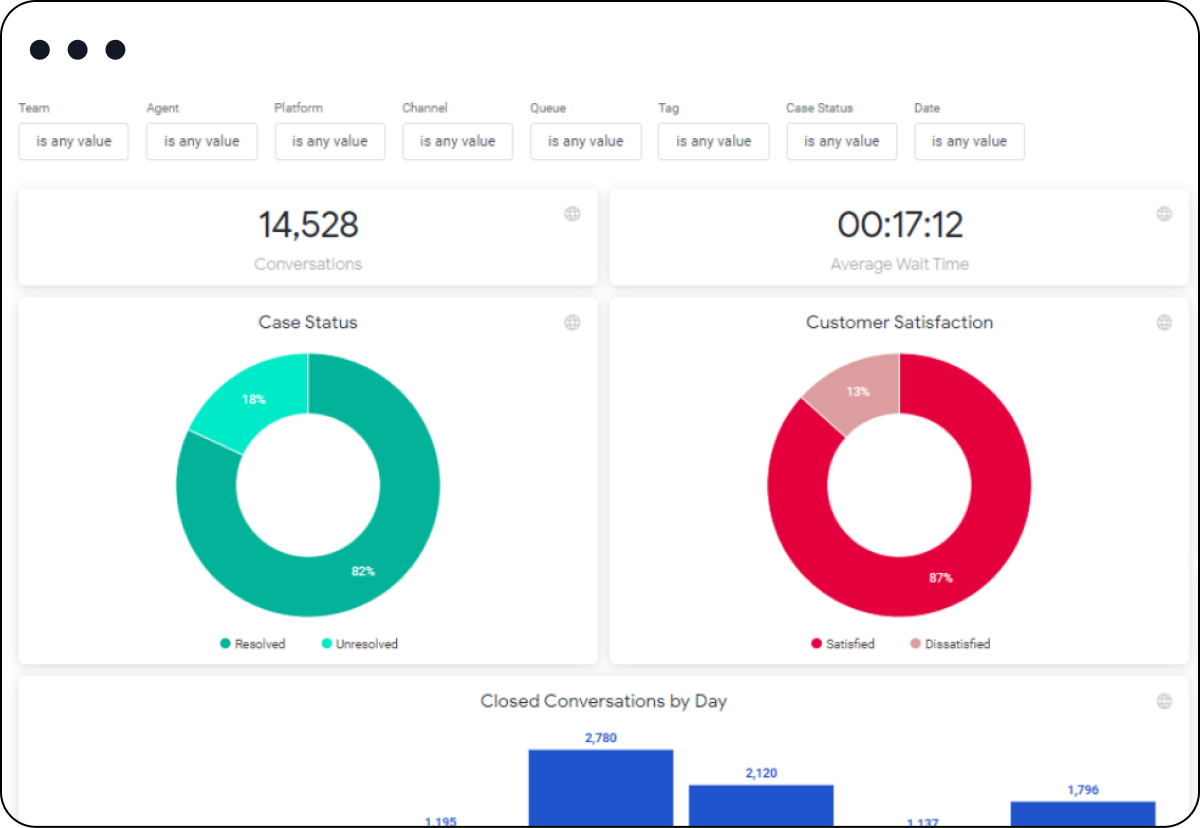This screenshot has height=828, width=1200.
Task: Open the Date filter dropdown
Action: click(x=969, y=141)
